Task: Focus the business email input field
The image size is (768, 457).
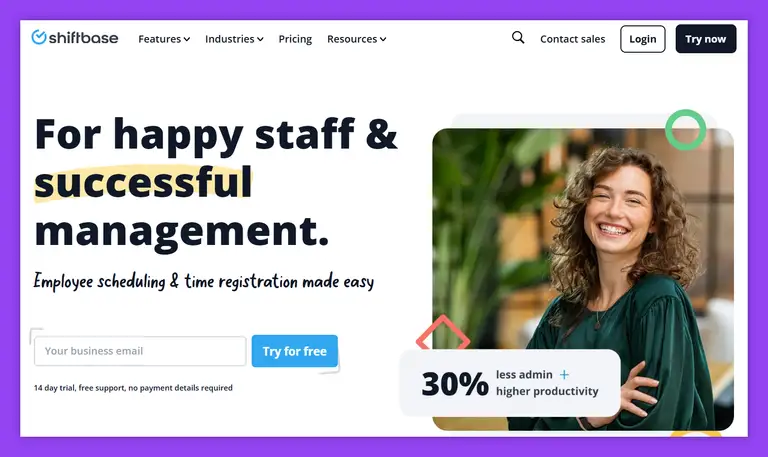Action: coord(140,351)
